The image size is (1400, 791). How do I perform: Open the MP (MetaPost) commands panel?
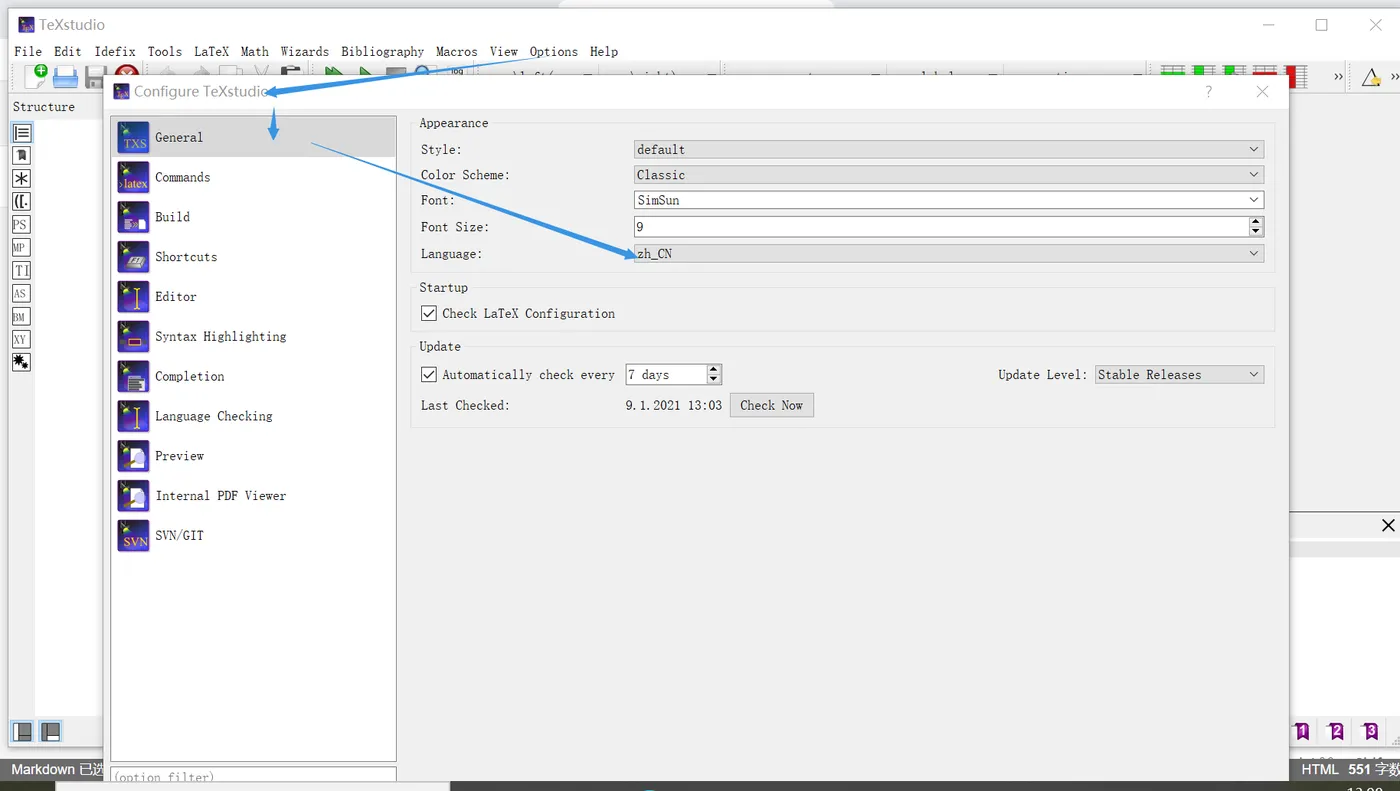click(x=21, y=248)
